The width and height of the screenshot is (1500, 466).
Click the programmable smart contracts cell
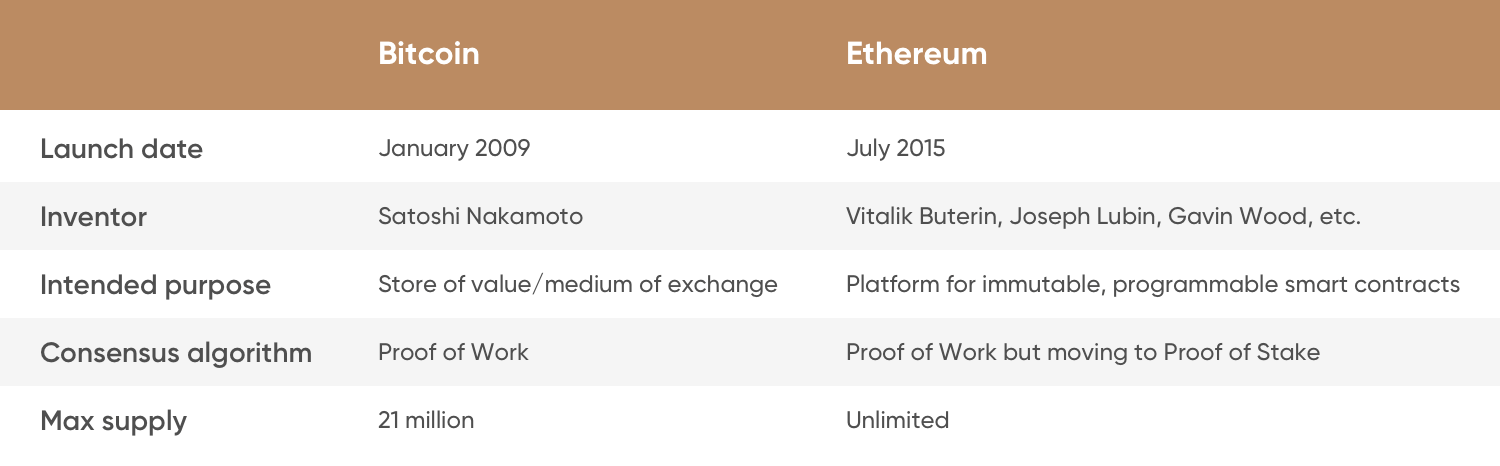[1153, 285]
